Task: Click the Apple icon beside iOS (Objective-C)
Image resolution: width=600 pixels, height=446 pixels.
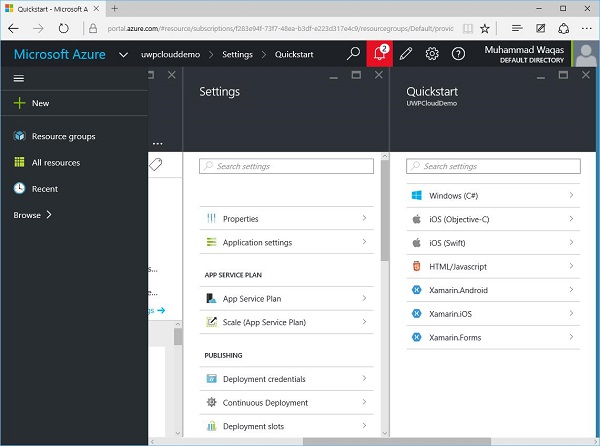Action: point(417,219)
